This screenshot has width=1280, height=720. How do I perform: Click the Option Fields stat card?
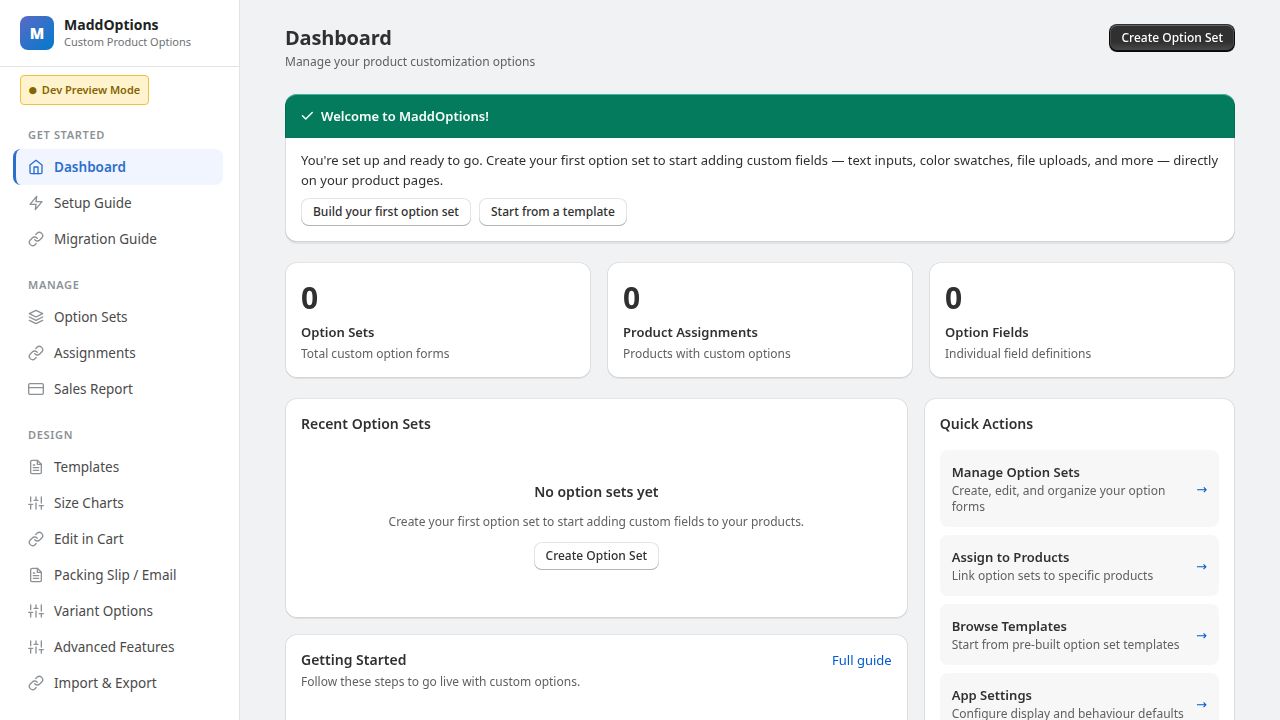coord(1082,320)
